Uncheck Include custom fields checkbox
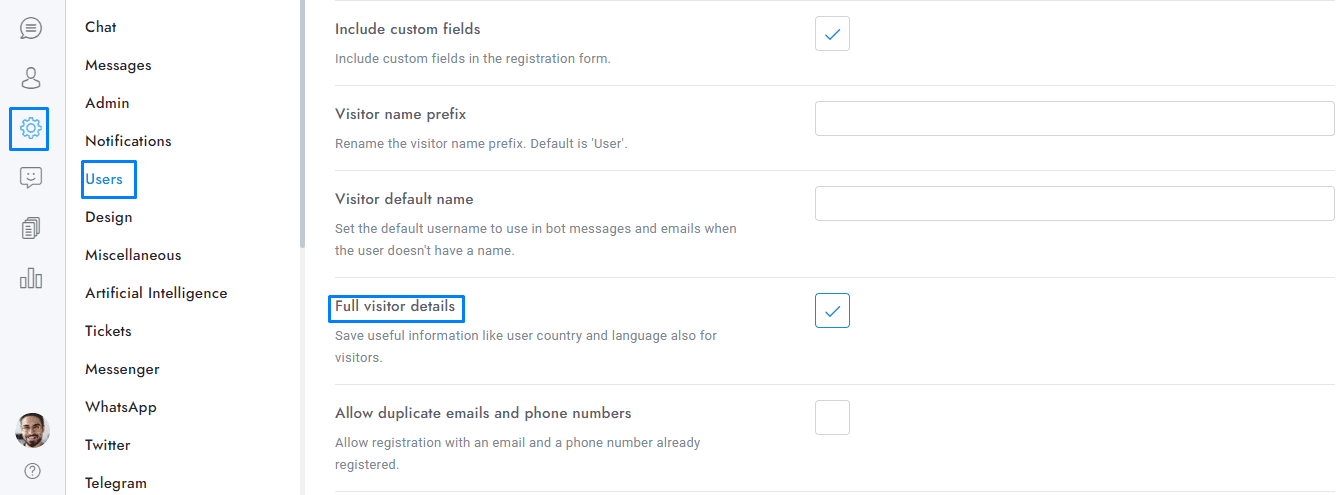Screen dimensions: 1342x495 pos(832,34)
